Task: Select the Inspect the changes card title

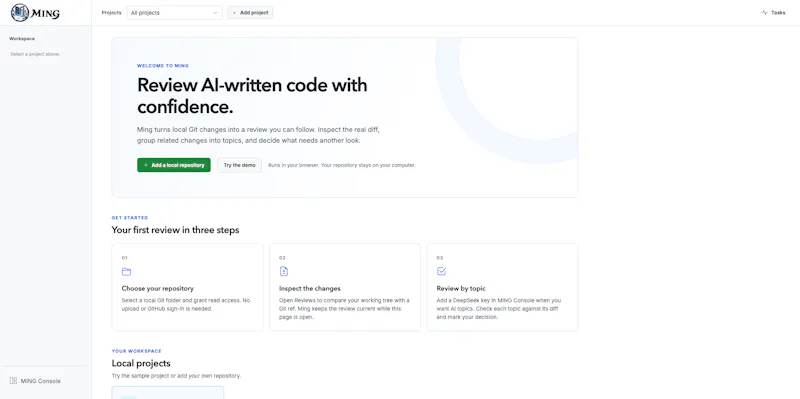Action: (x=310, y=288)
